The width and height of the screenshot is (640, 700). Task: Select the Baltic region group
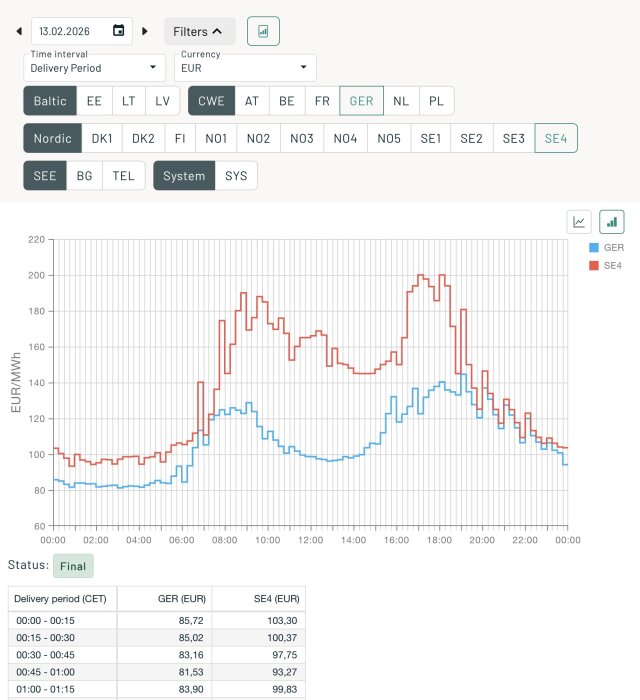coord(50,101)
